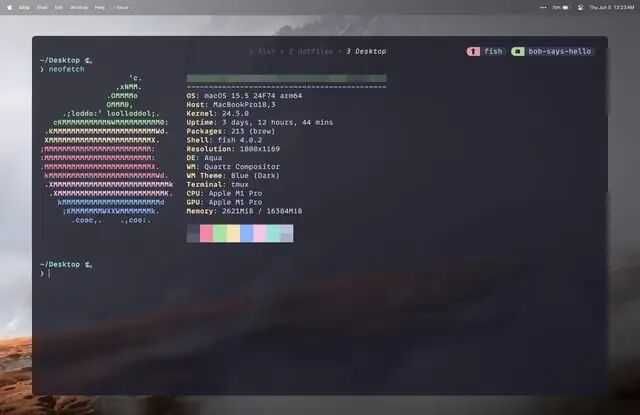Click the pink color block

260,233
